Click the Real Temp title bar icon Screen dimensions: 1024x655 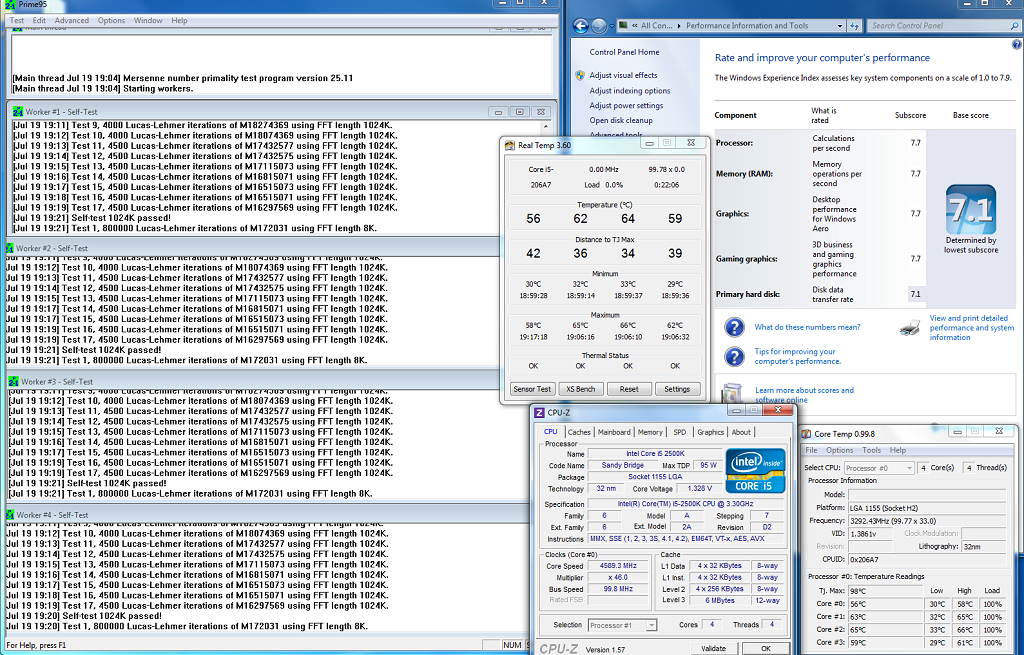point(510,145)
